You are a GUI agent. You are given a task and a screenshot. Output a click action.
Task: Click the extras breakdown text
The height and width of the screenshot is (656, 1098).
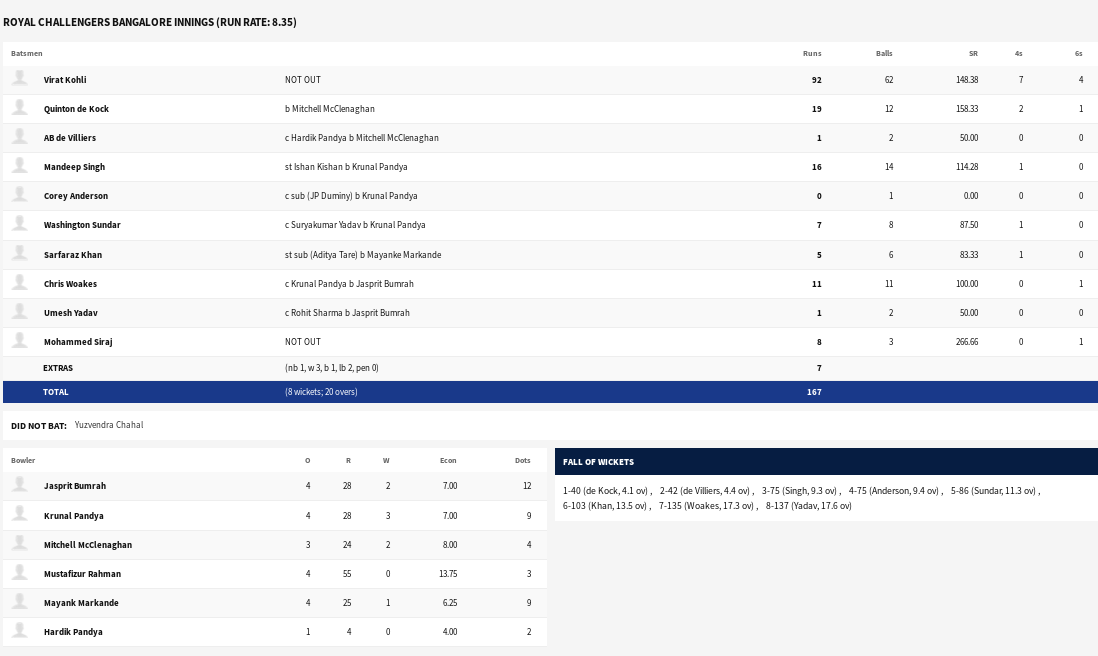coord(332,368)
